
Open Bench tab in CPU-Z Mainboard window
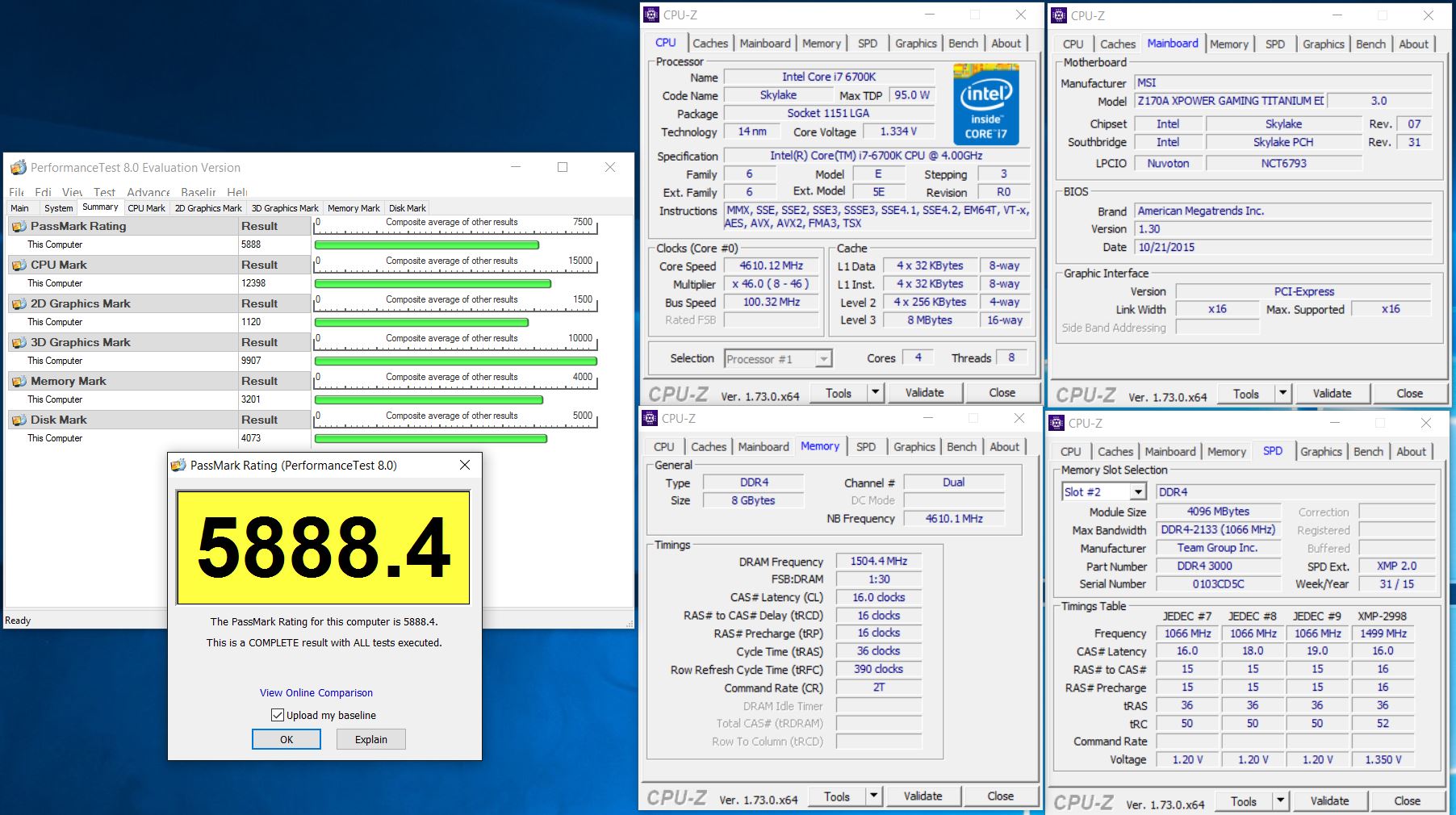pos(1370,44)
